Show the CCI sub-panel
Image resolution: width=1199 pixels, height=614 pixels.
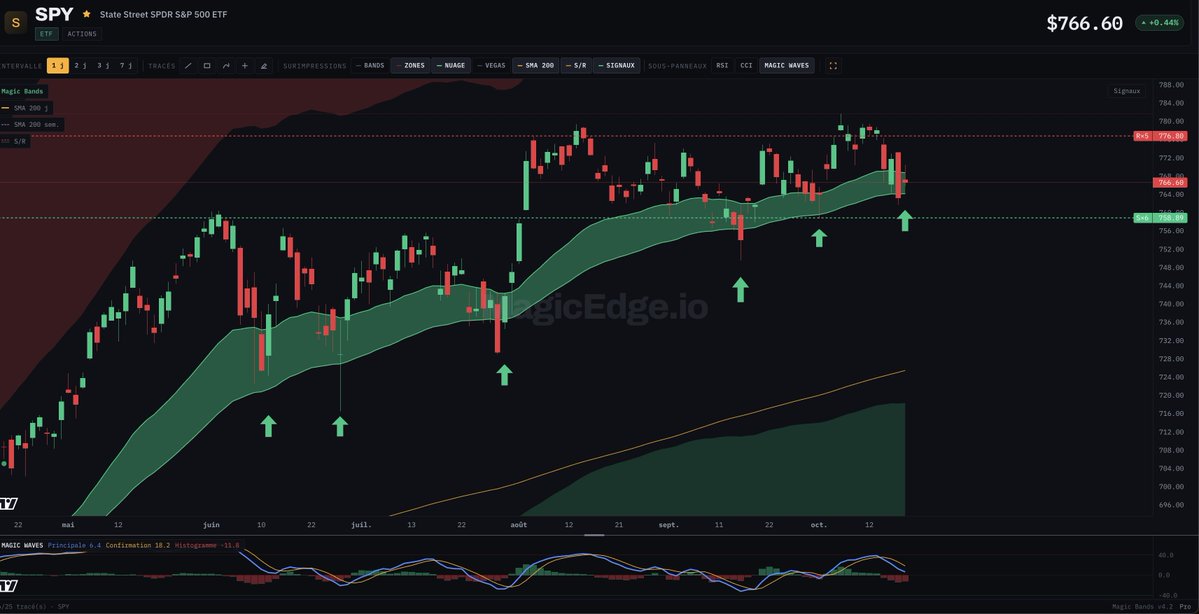[x=746, y=66]
